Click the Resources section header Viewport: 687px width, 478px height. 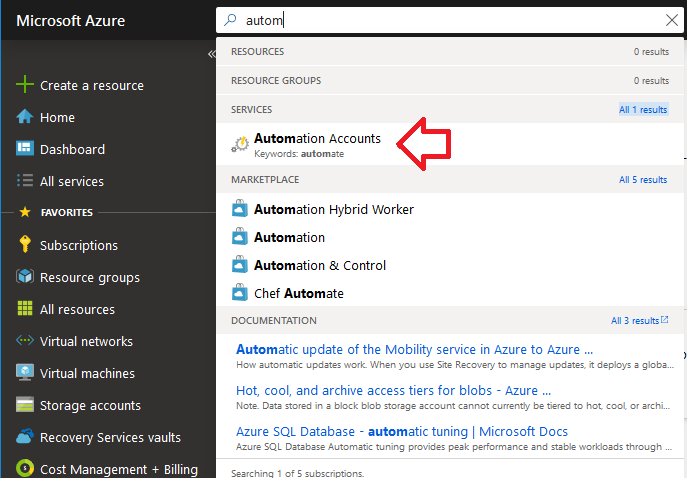tap(258, 52)
